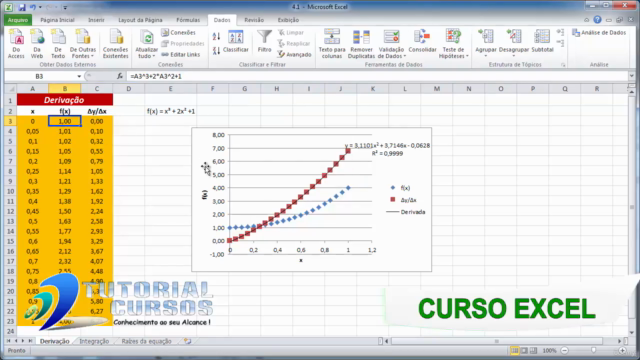The width and height of the screenshot is (640, 360).
Task: Click Derivada legend entry in chart
Action: coord(406,212)
